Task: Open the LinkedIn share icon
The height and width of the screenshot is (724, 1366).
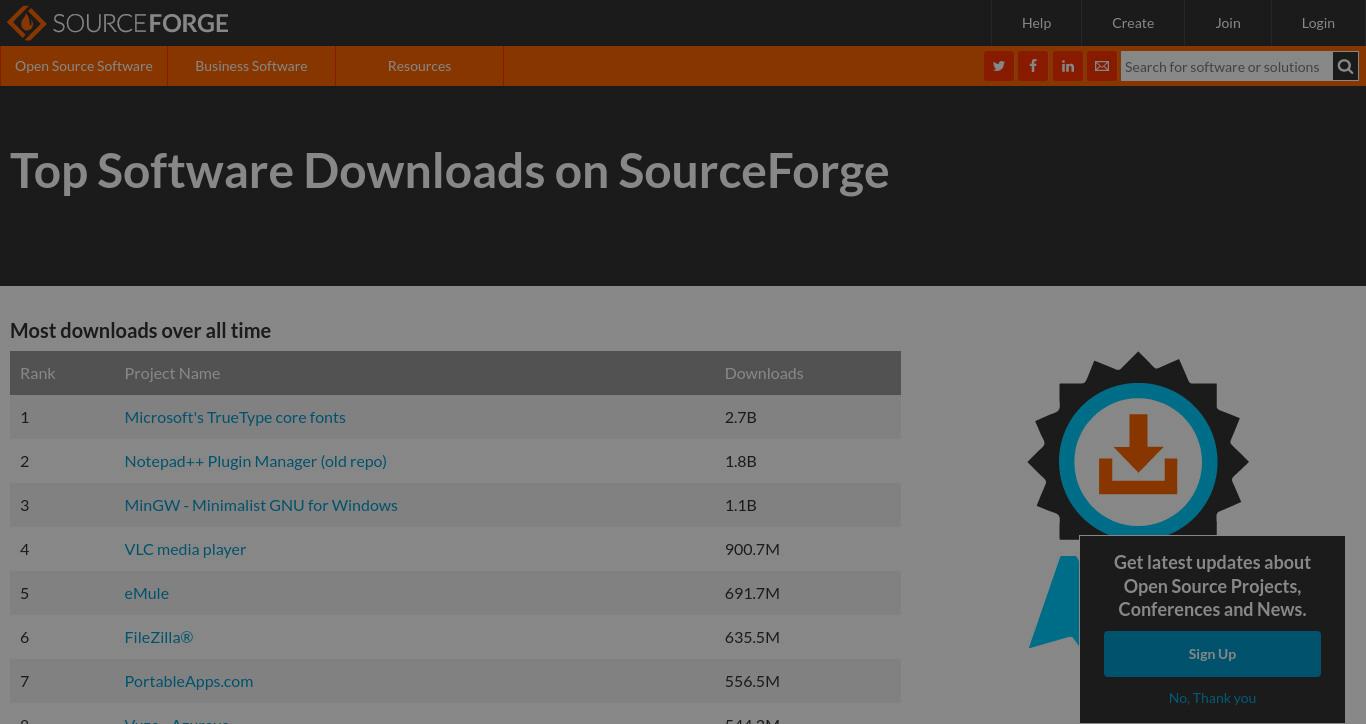Action: pyautogui.click(x=1067, y=66)
